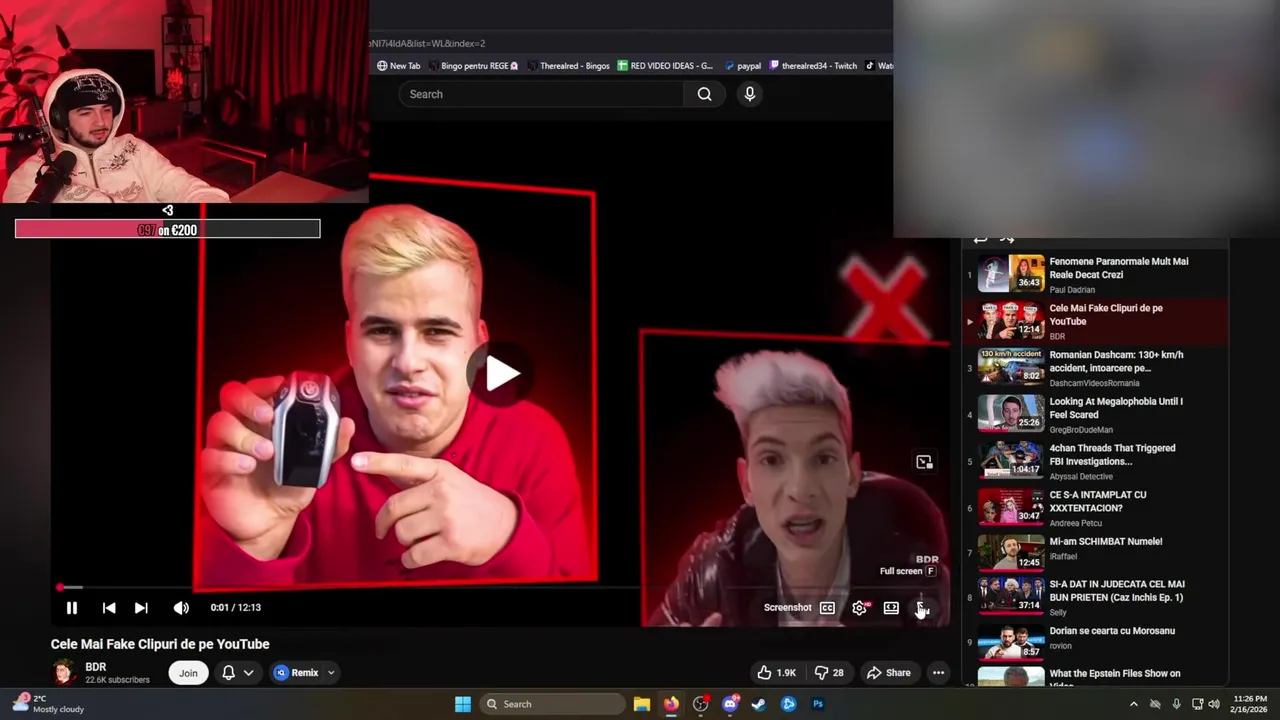Click taskbar Search box
This screenshot has height=720, width=1280.
[x=552, y=704]
